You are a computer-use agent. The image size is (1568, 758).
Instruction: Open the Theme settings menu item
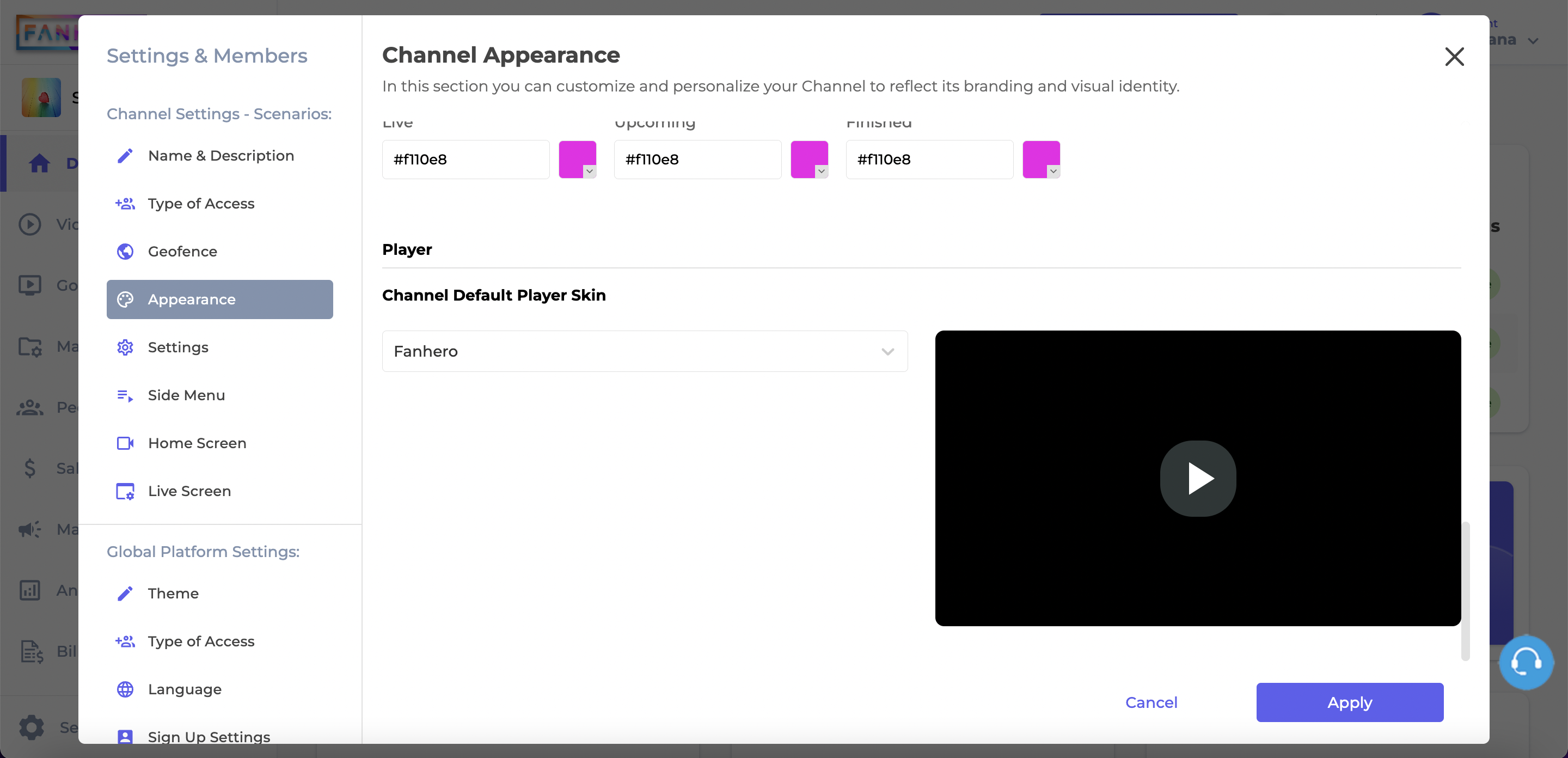[173, 593]
